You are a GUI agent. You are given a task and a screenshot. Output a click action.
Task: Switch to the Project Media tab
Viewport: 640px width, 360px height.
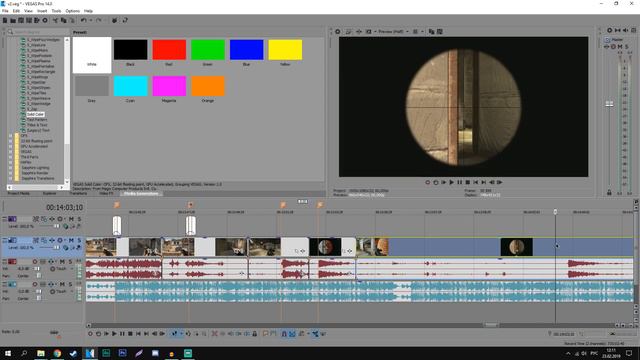pyautogui.click(x=18, y=193)
